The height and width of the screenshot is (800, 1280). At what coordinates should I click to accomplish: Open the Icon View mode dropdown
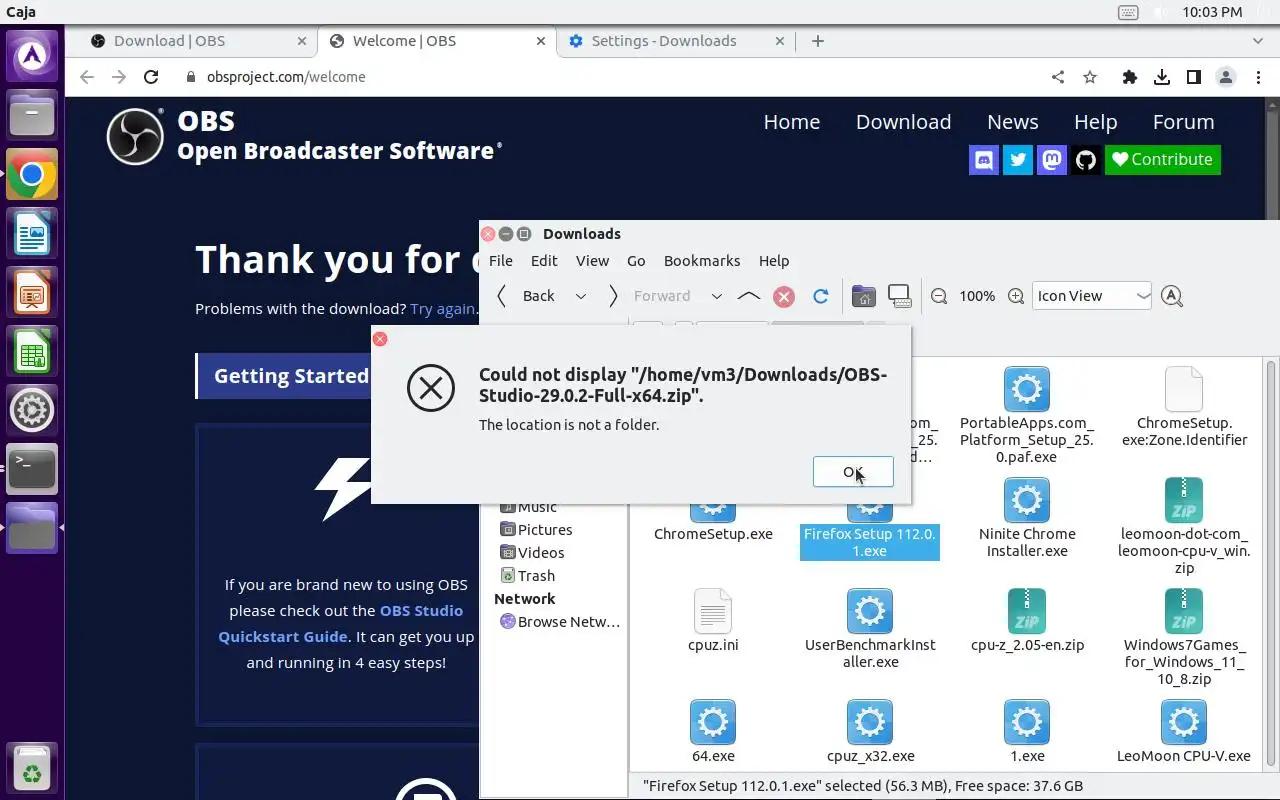1092,296
